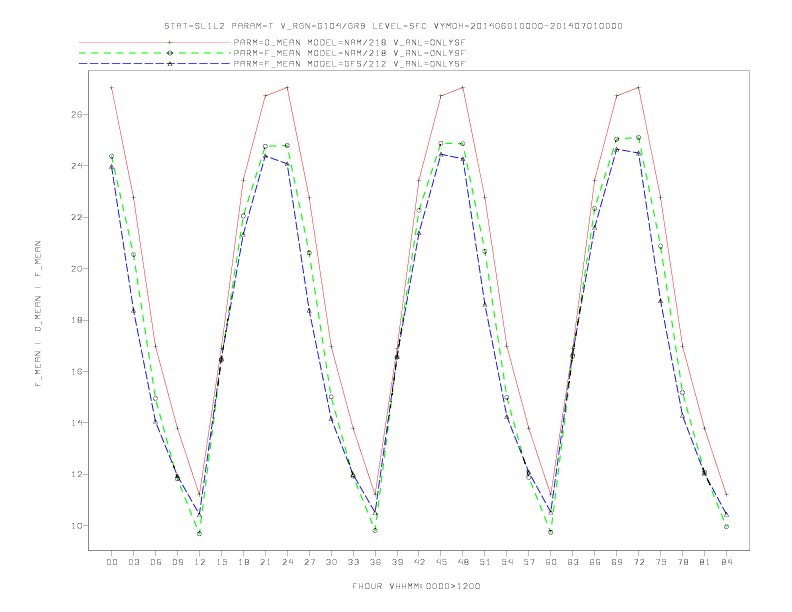Click y-axis tick label 10

click(77, 526)
